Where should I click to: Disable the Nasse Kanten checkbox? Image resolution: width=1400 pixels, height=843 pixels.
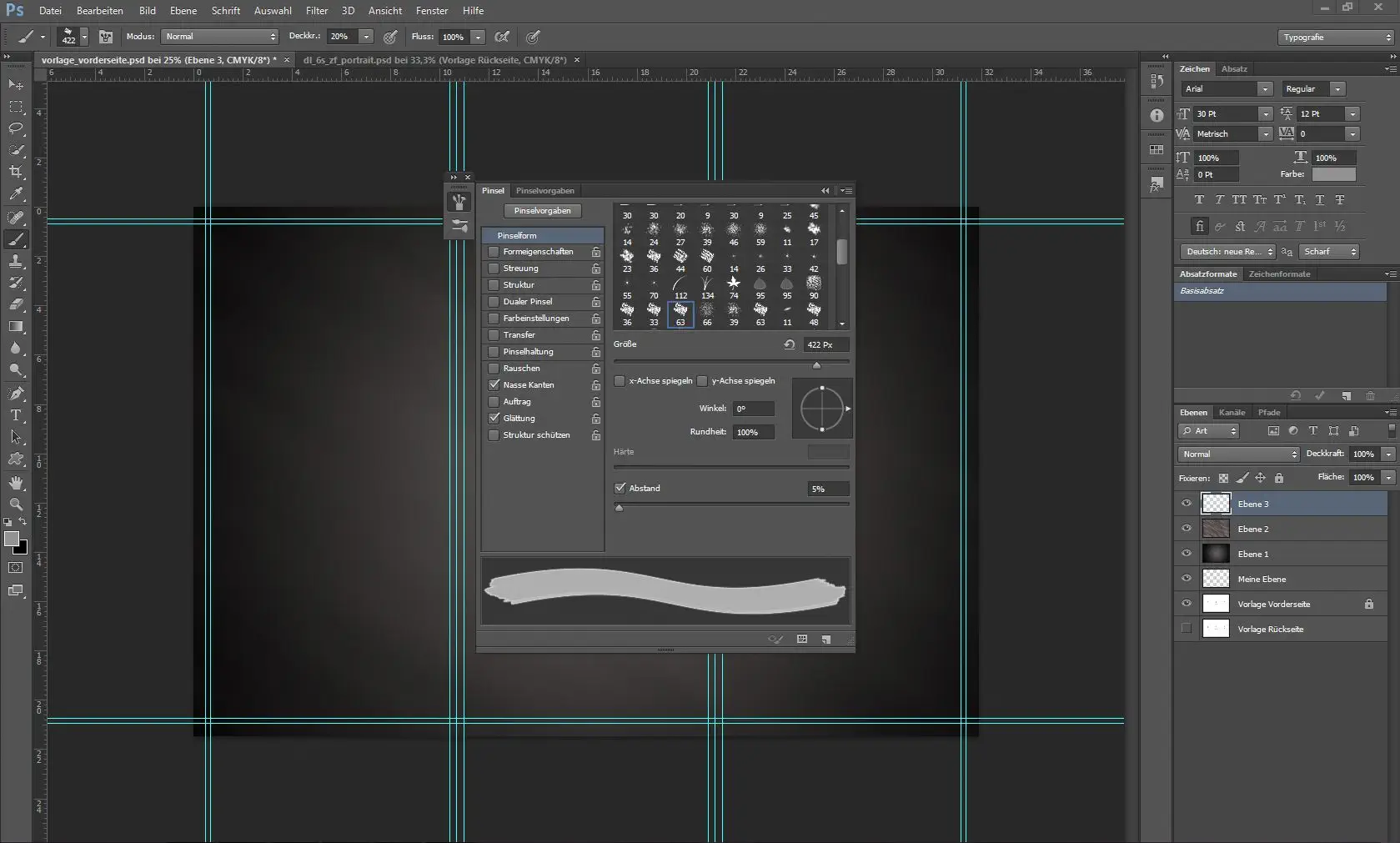pyautogui.click(x=494, y=385)
